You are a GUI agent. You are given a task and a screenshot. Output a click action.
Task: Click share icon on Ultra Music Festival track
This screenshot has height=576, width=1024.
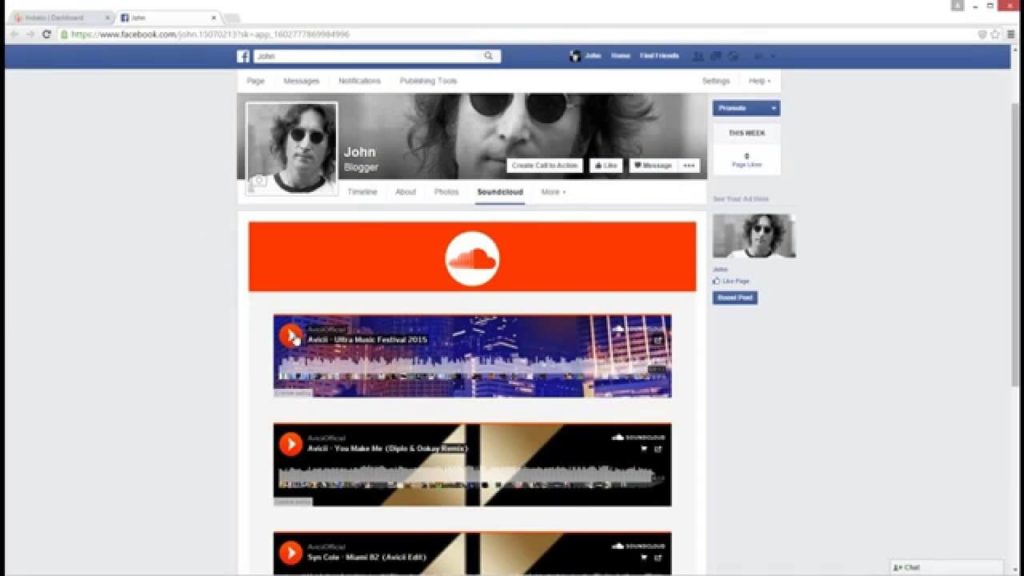(x=658, y=340)
